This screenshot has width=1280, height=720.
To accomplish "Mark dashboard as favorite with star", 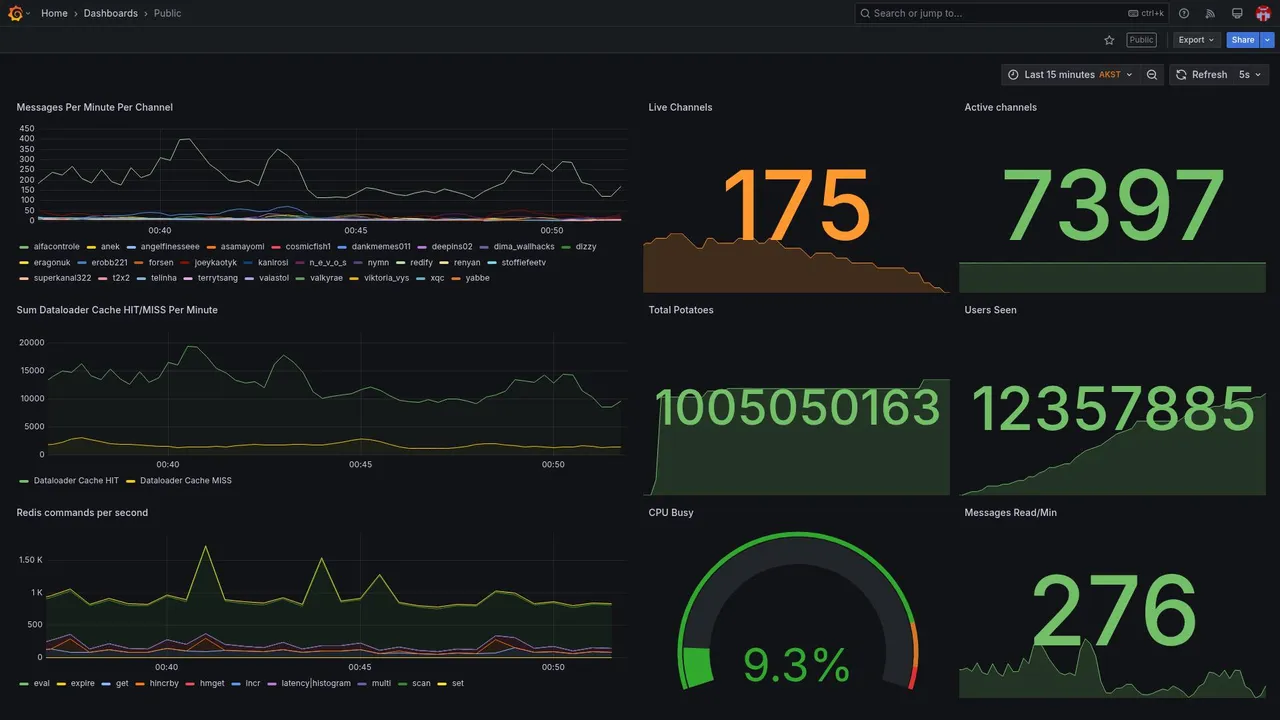I will [x=1109, y=40].
